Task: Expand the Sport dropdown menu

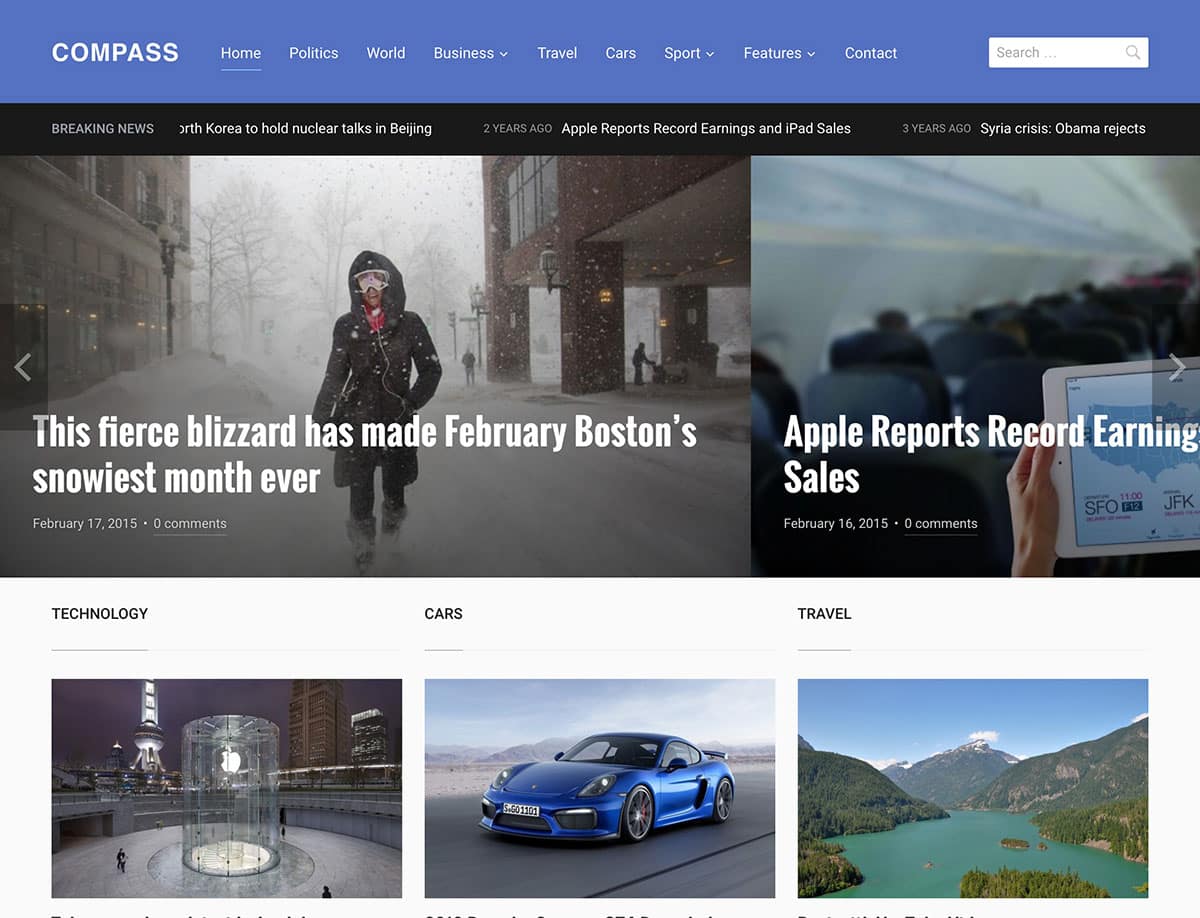Action: pos(689,53)
